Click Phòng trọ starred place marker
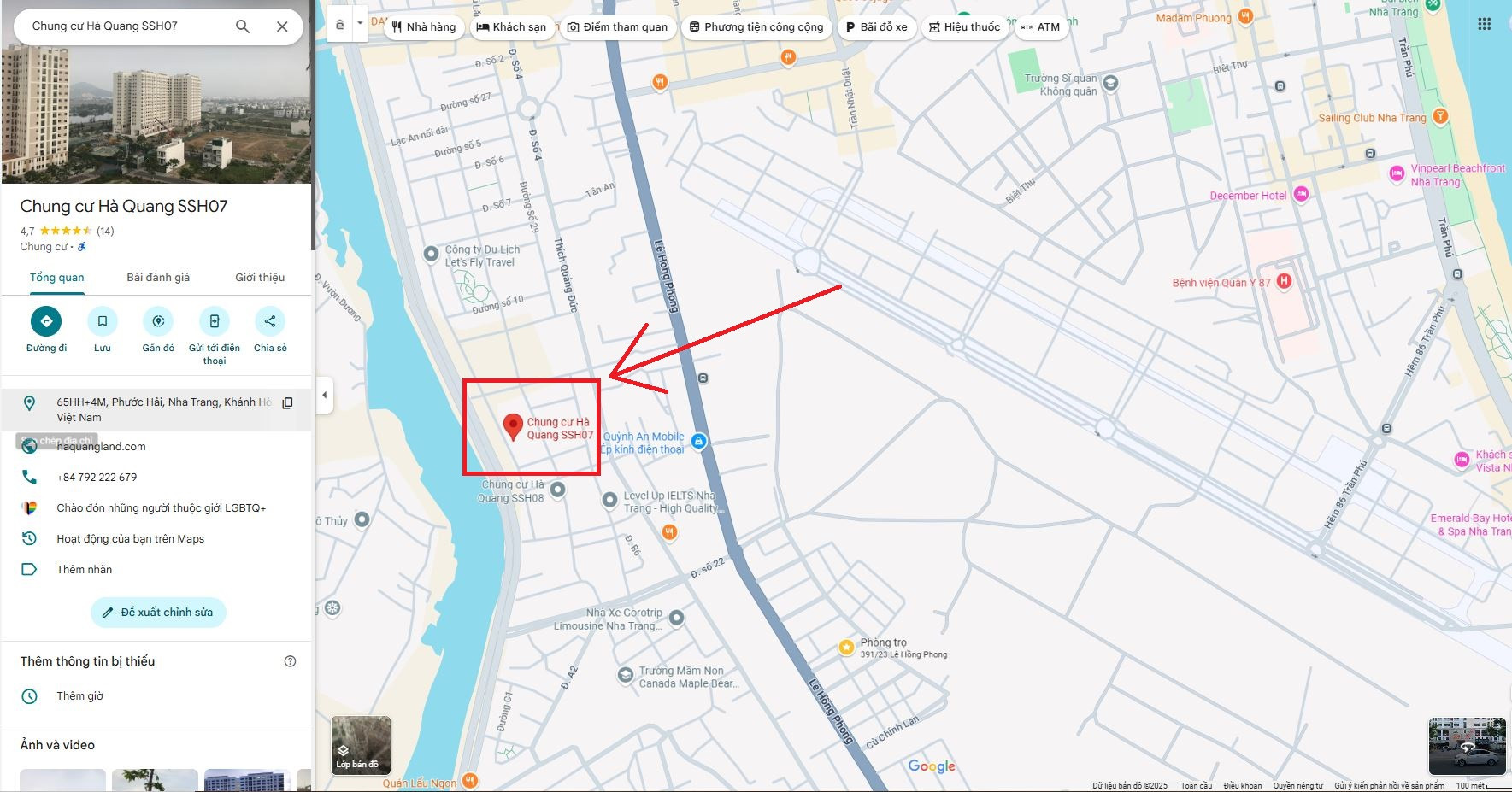This screenshot has width=1512, height=792. click(x=846, y=647)
